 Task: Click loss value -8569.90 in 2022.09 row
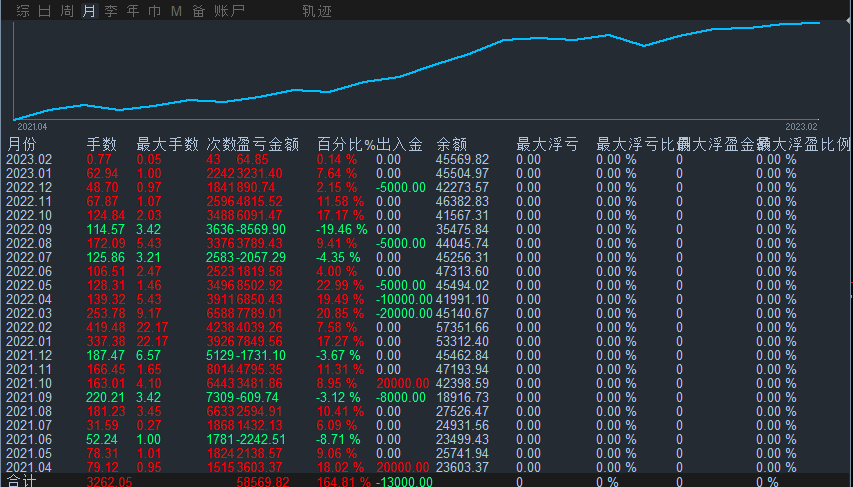pos(261,230)
